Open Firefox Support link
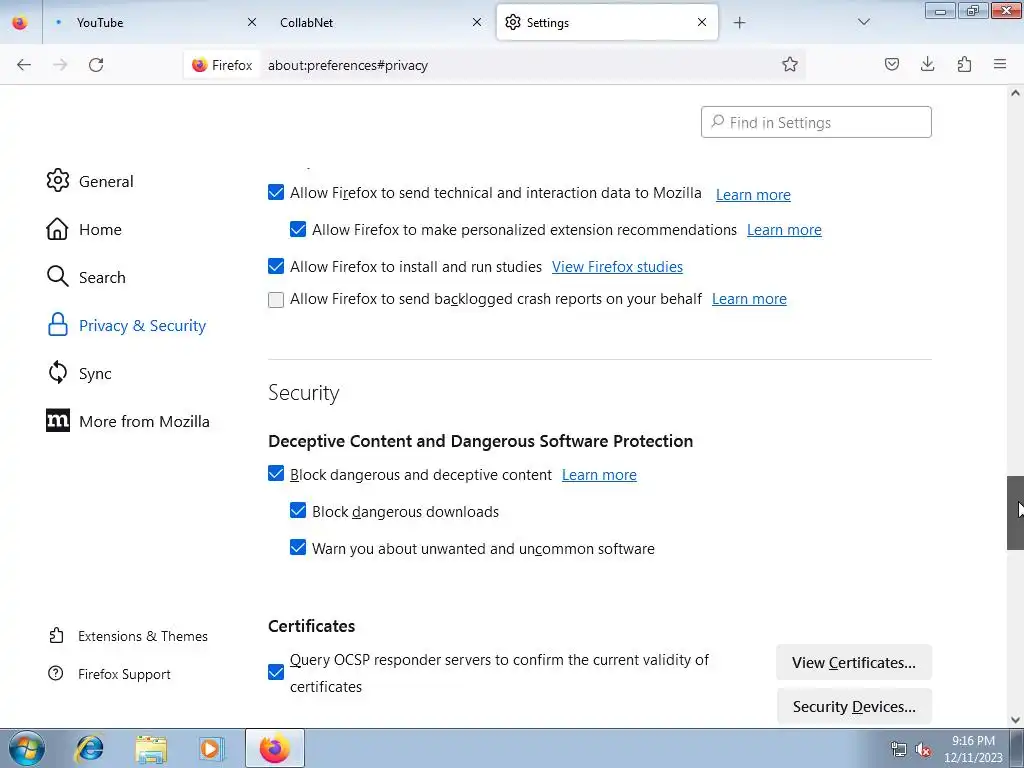1024x768 pixels. (124, 674)
